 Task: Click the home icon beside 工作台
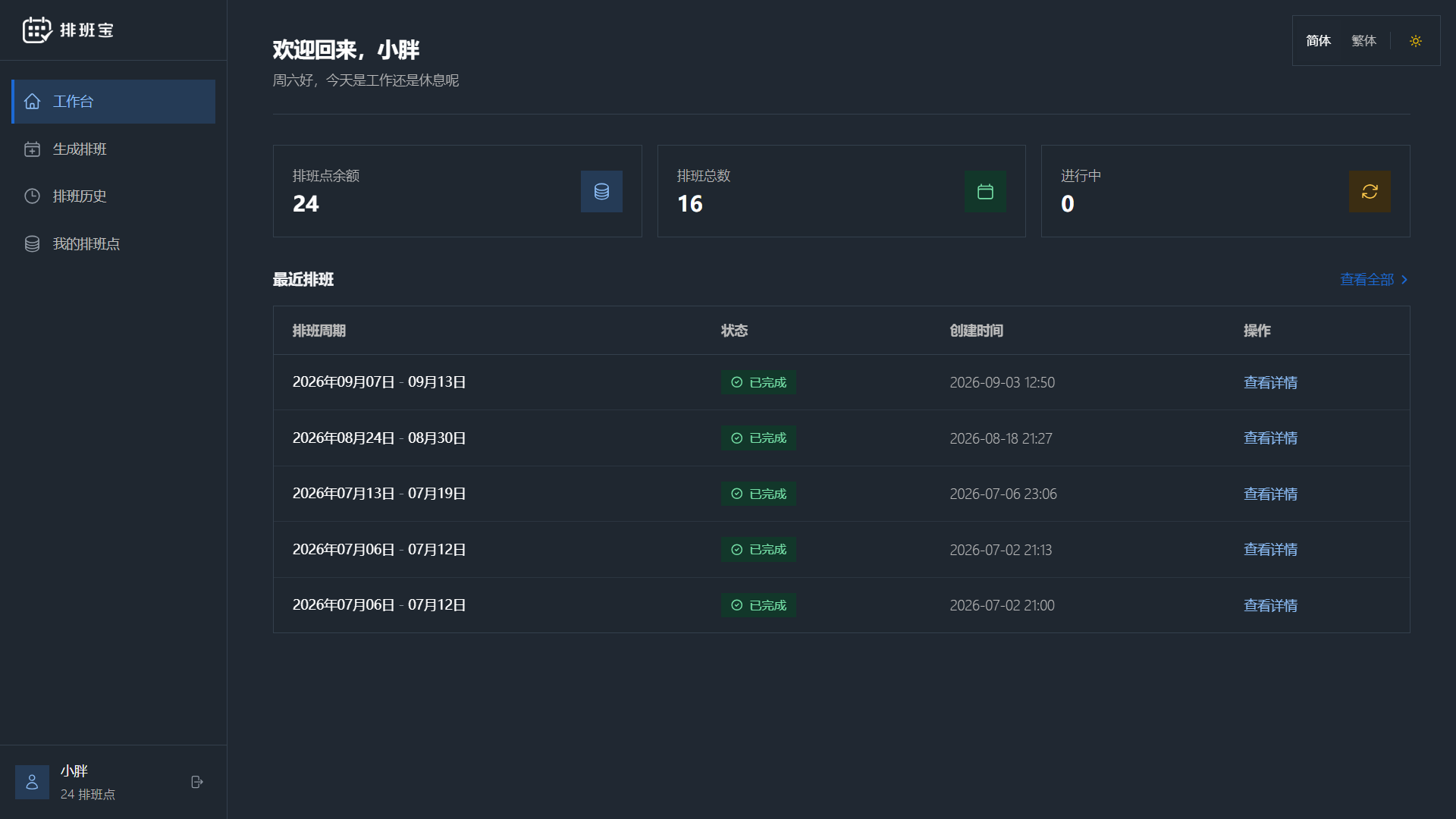tap(32, 102)
